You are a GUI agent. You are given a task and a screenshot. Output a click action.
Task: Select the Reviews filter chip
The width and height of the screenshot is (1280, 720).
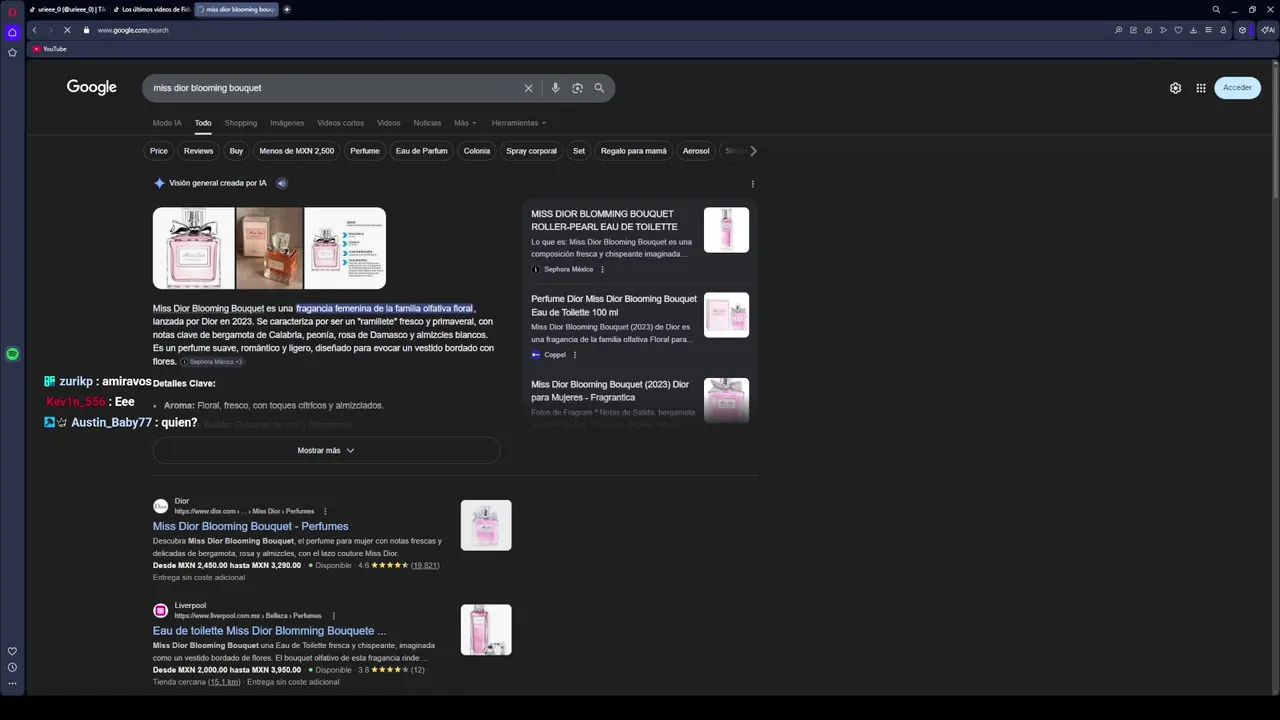[x=198, y=151]
